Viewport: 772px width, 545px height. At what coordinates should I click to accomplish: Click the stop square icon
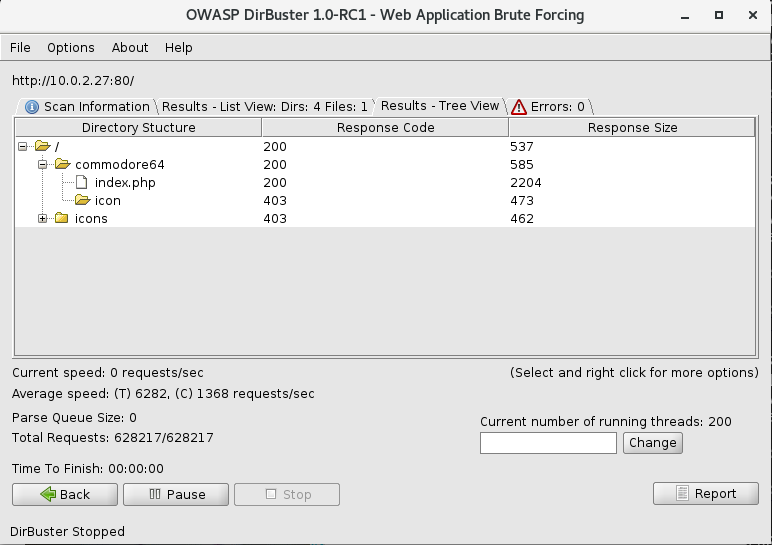click(271, 494)
